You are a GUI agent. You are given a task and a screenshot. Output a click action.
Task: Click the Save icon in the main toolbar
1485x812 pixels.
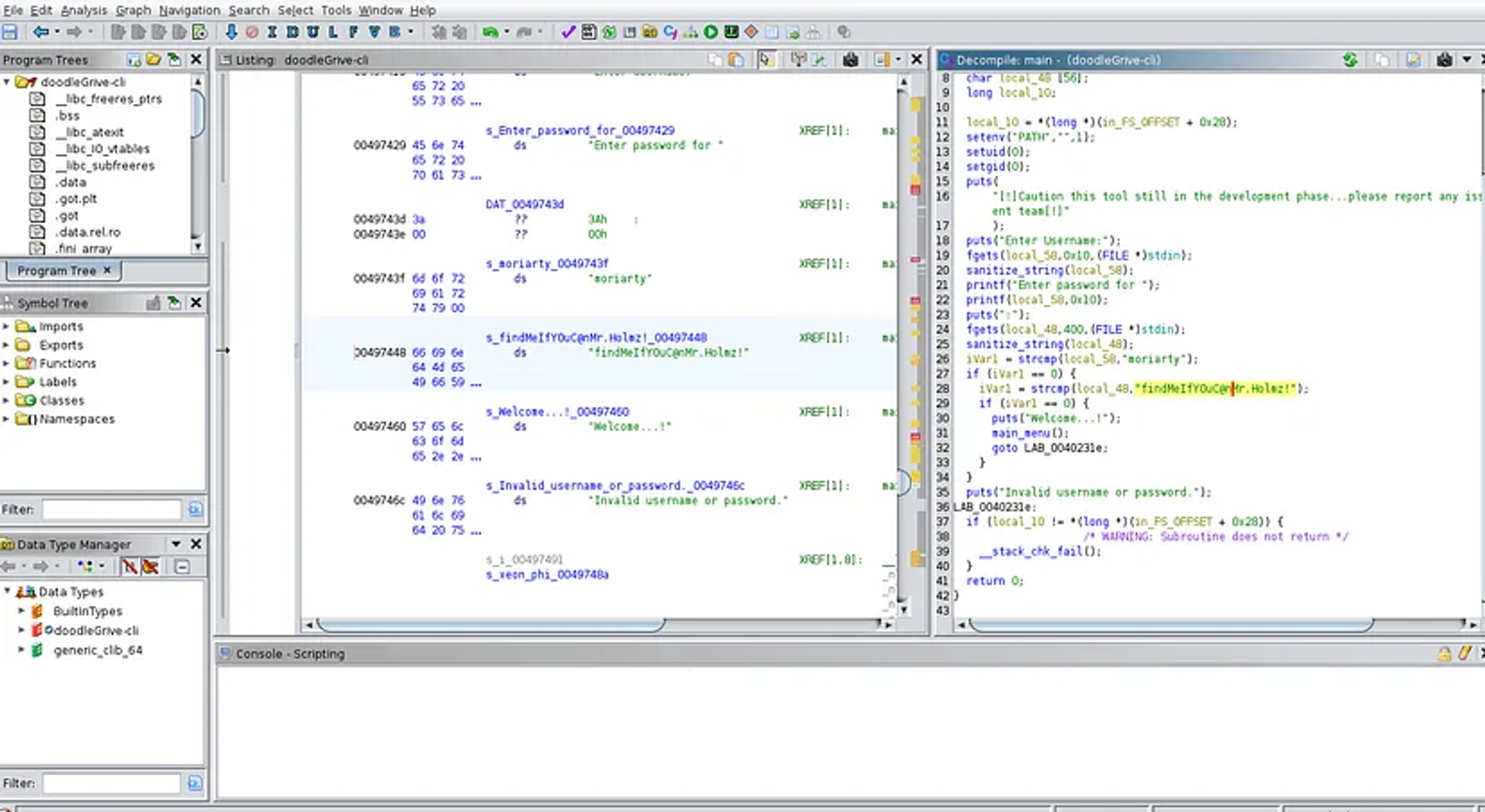coord(10,32)
